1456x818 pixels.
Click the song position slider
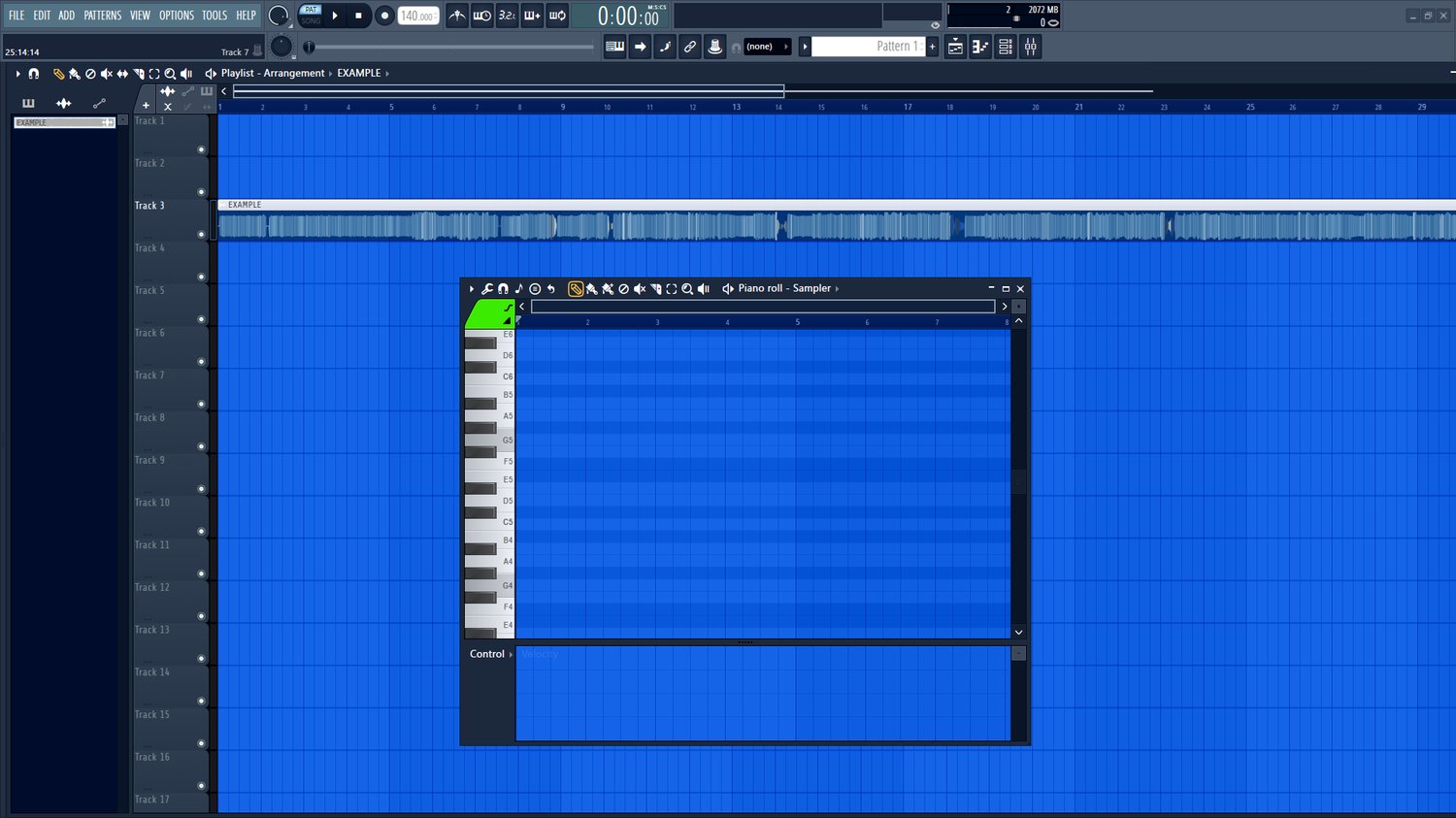pos(448,47)
